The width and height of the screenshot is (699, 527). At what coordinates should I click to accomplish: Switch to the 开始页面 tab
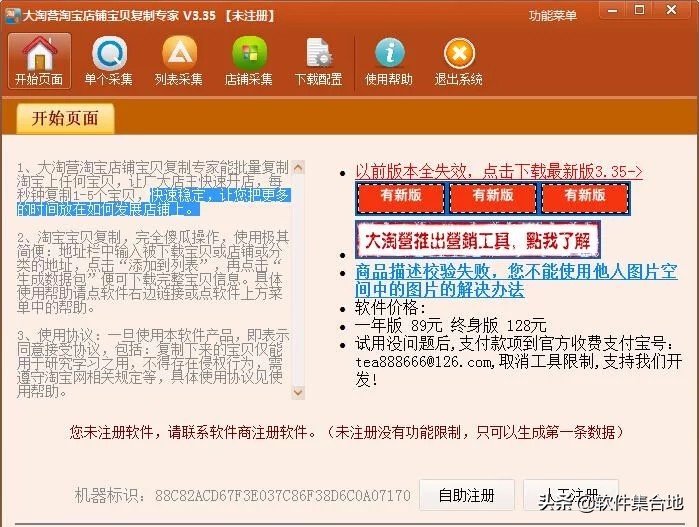point(65,119)
